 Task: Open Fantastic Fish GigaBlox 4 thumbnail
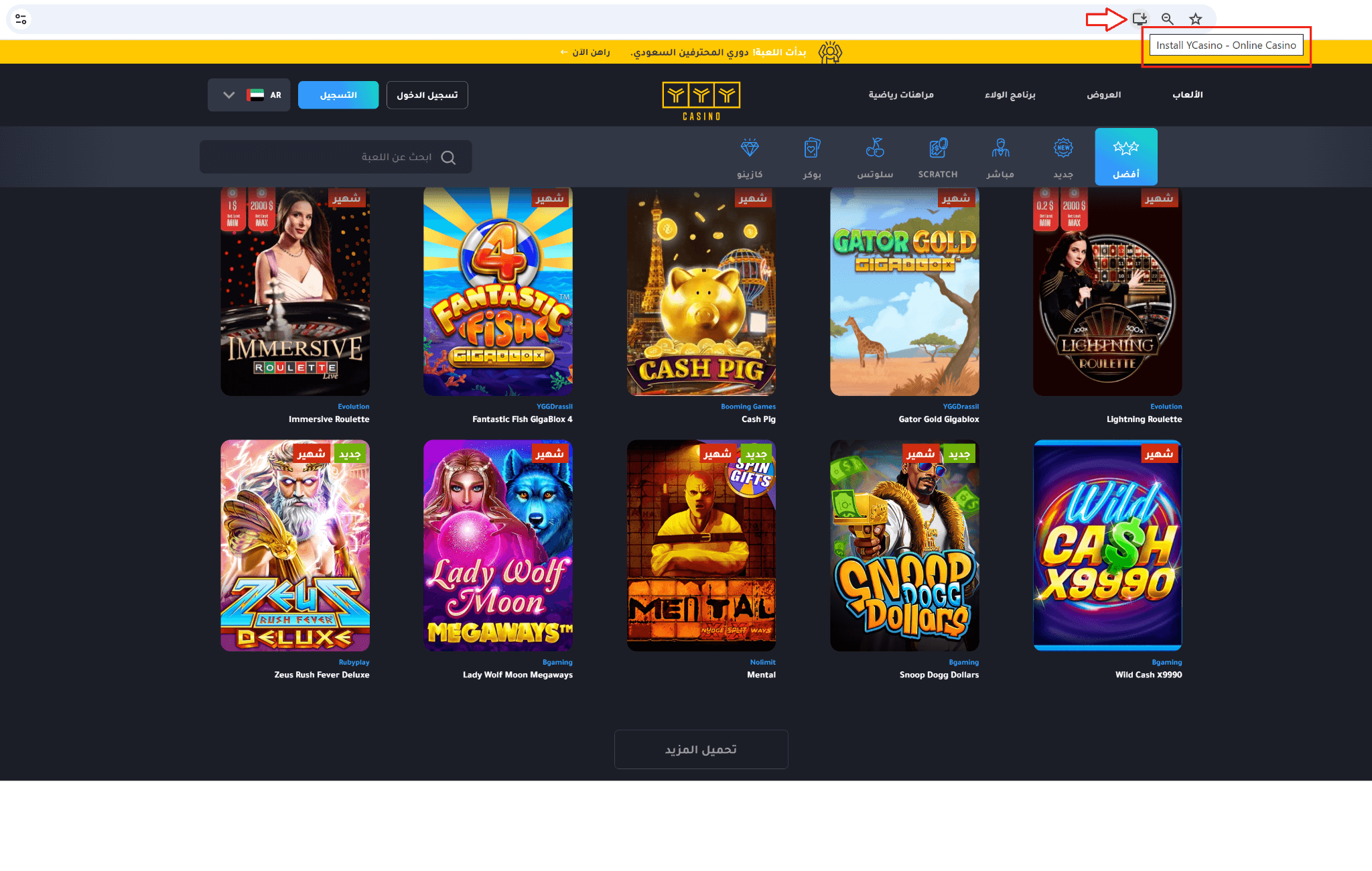coord(498,291)
